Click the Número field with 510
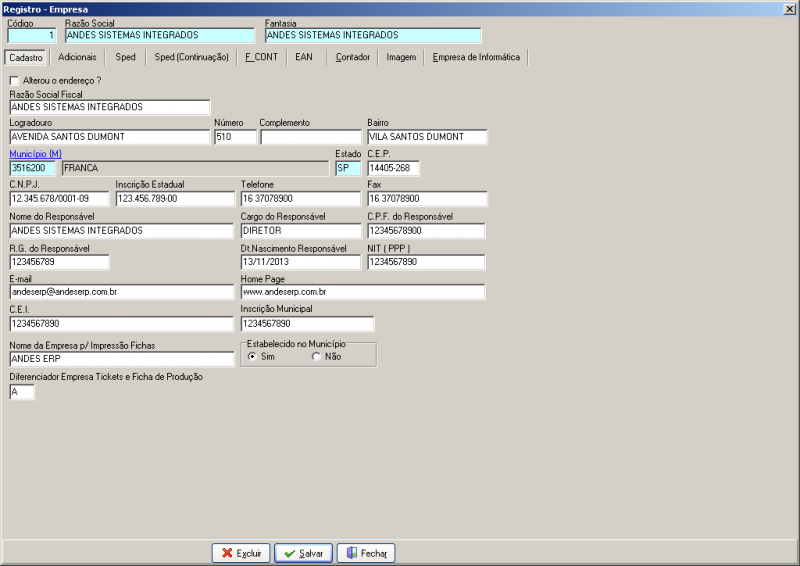800x566 pixels. 235,137
